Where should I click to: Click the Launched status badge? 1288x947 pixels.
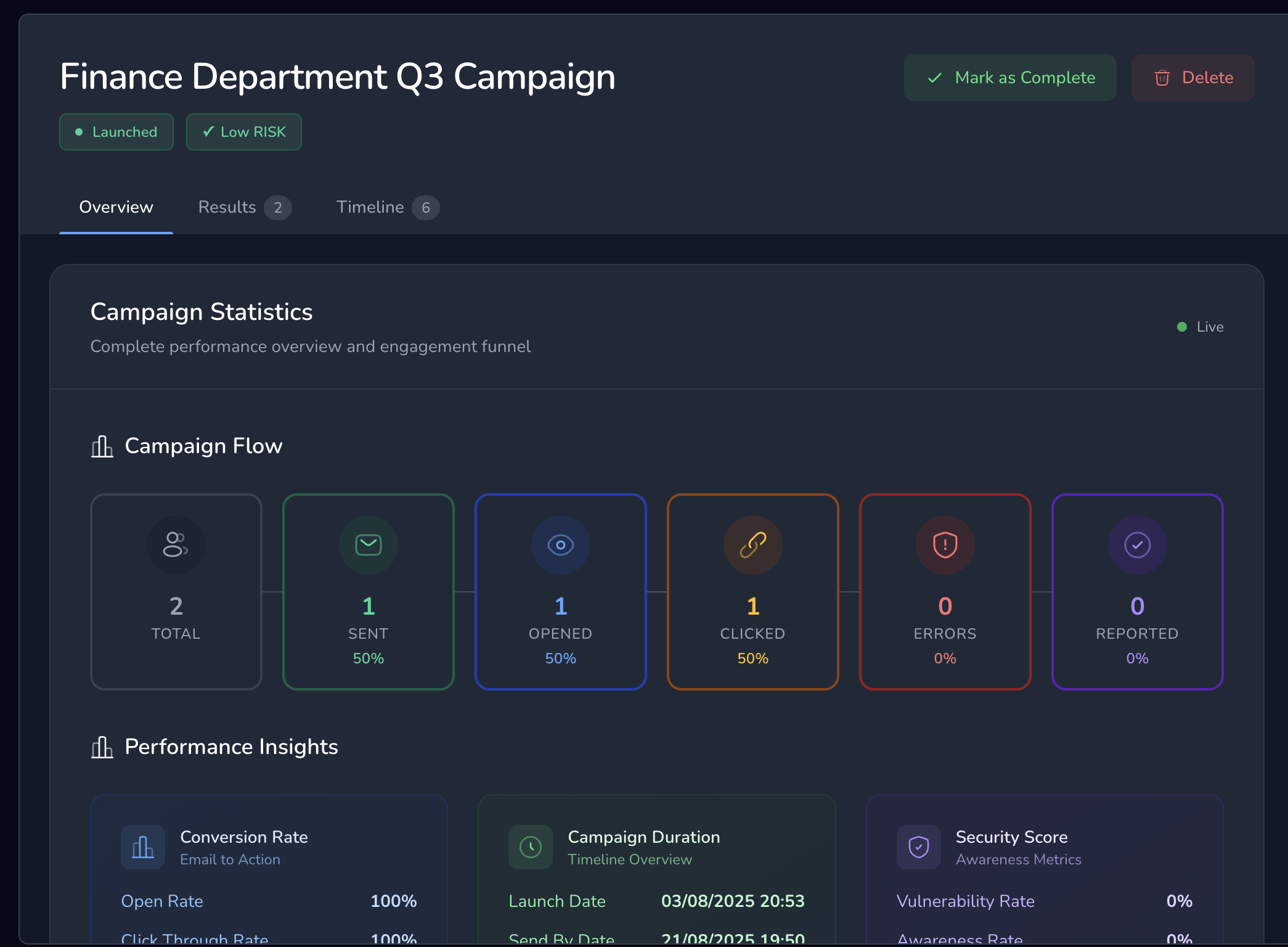click(116, 132)
